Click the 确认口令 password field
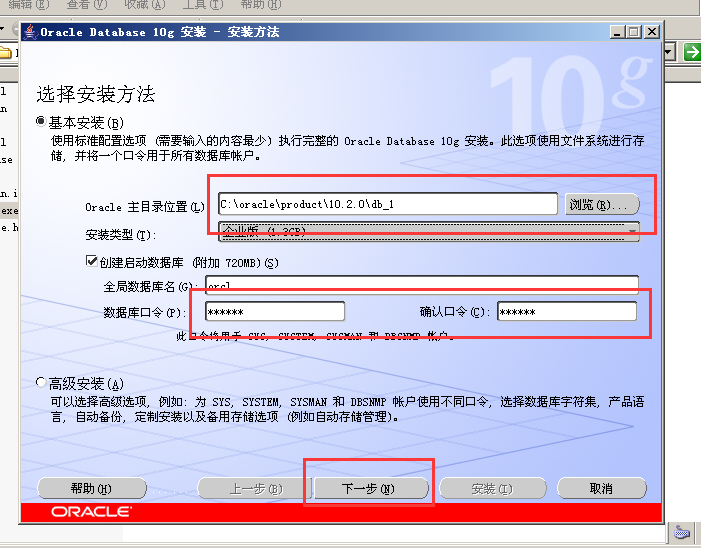Viewport: 701px width, 548px height. pyautogui.click(x=567, y=312)
